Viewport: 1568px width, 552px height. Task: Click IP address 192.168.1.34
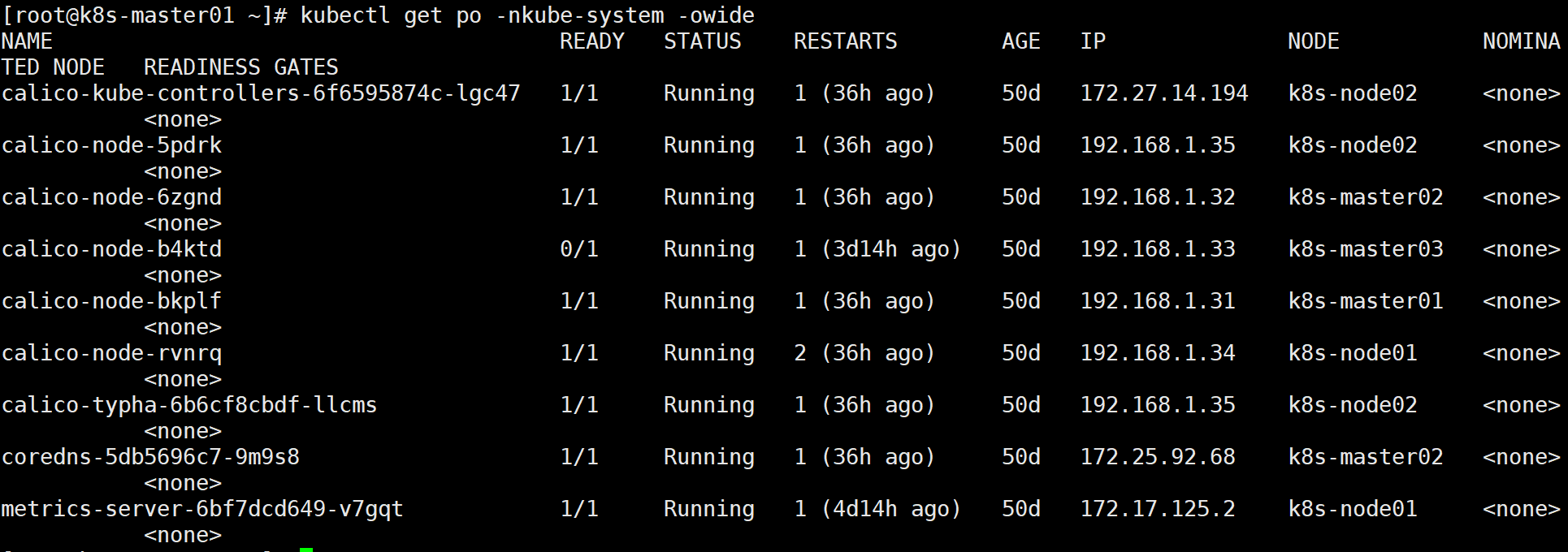coord(1158,353)
